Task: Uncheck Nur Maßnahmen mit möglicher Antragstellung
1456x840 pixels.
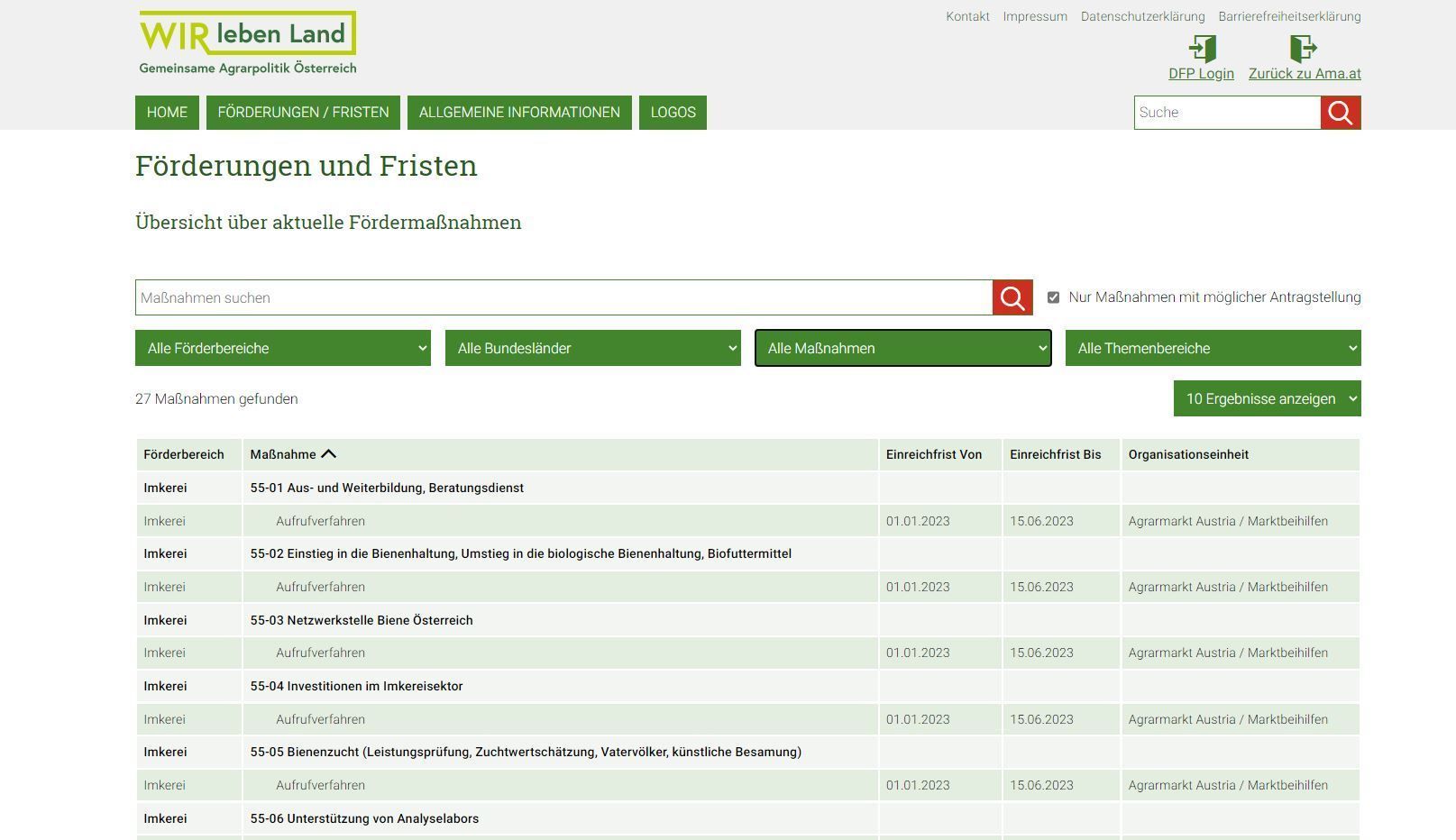Action: point(1053,297)
